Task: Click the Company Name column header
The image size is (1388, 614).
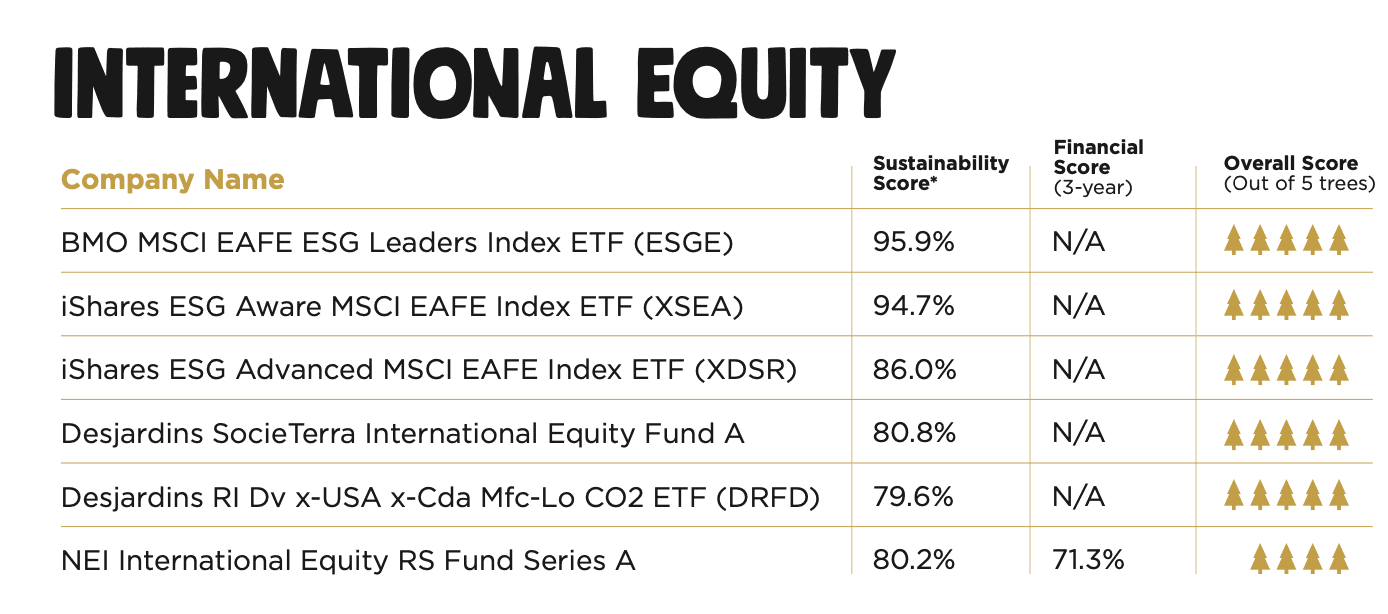Action: [x=173, y=180]
